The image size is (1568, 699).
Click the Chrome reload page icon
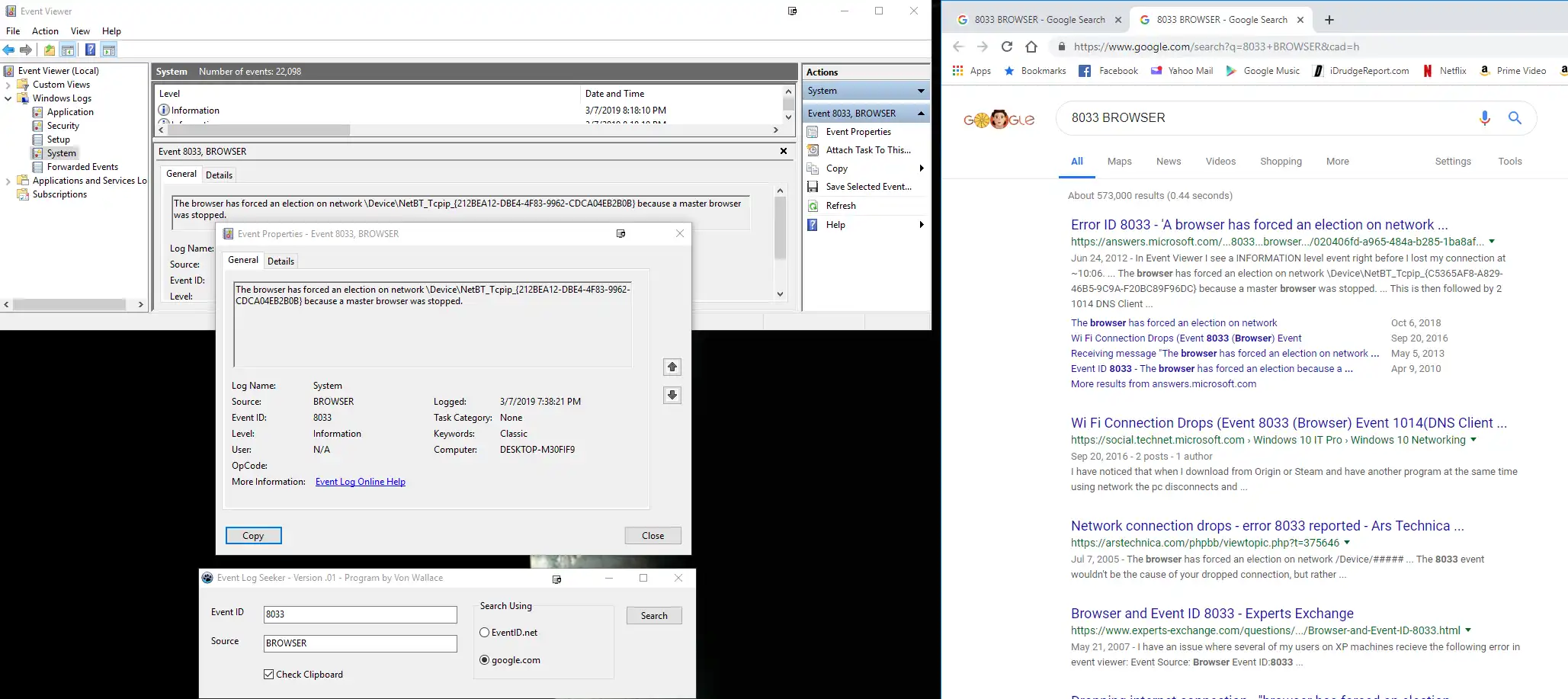pos(1007,46)
